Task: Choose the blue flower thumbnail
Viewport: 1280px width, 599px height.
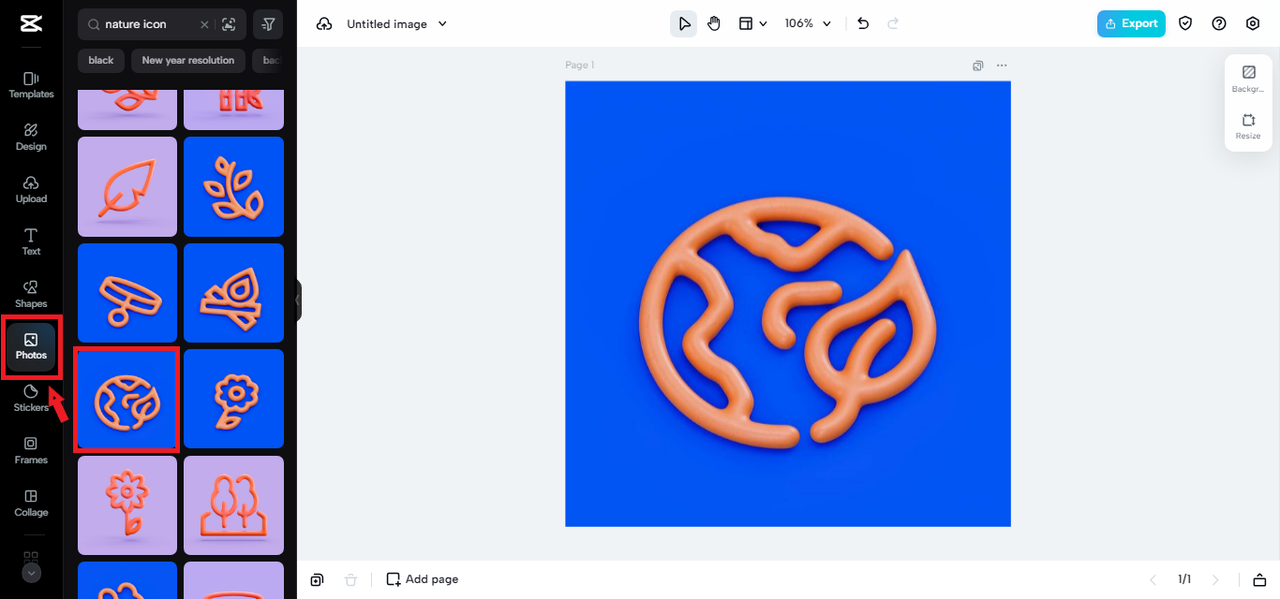Action: coord(234,399)
